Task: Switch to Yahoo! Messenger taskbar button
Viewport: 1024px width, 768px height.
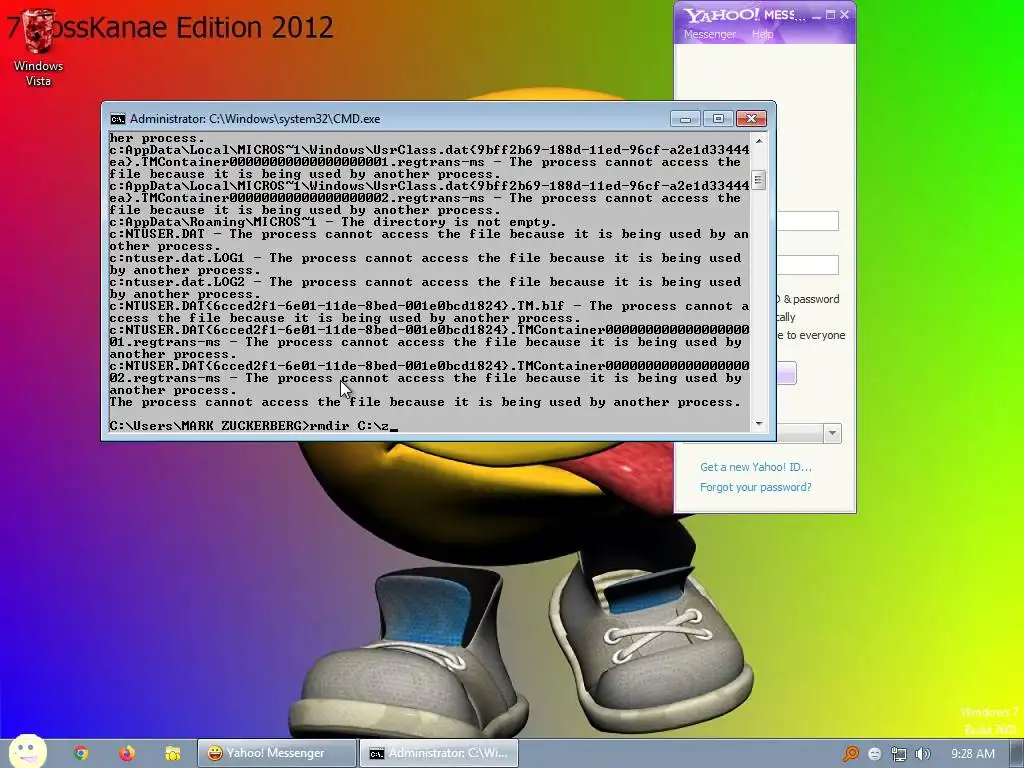Action: [x=277, y=753]
